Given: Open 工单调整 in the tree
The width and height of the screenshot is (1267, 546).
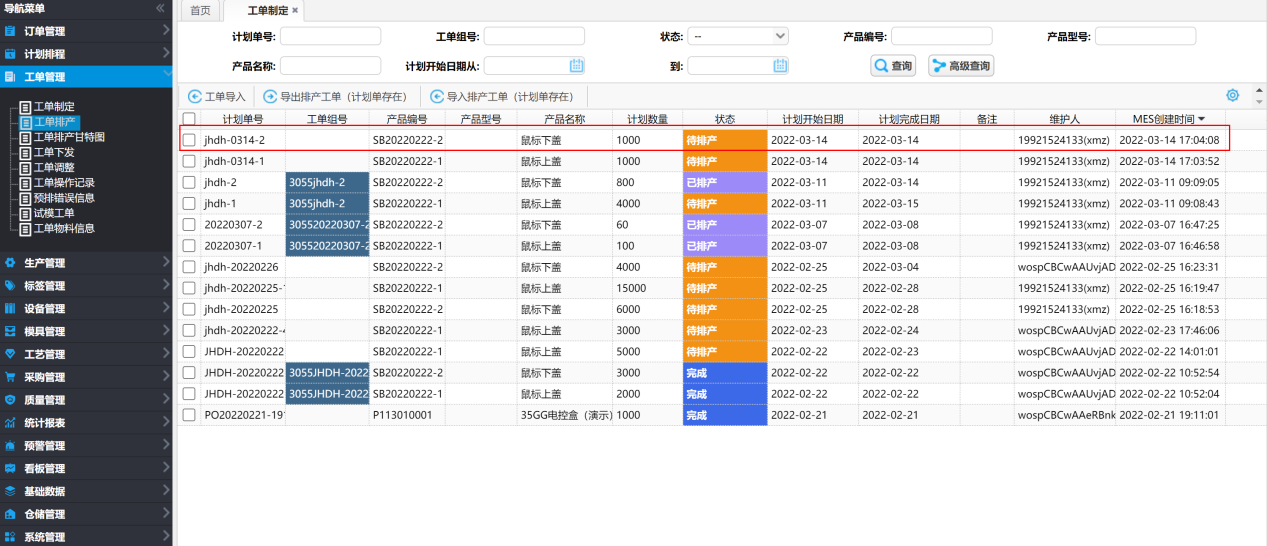Looking at the screenshot, I should pos(55,167).
